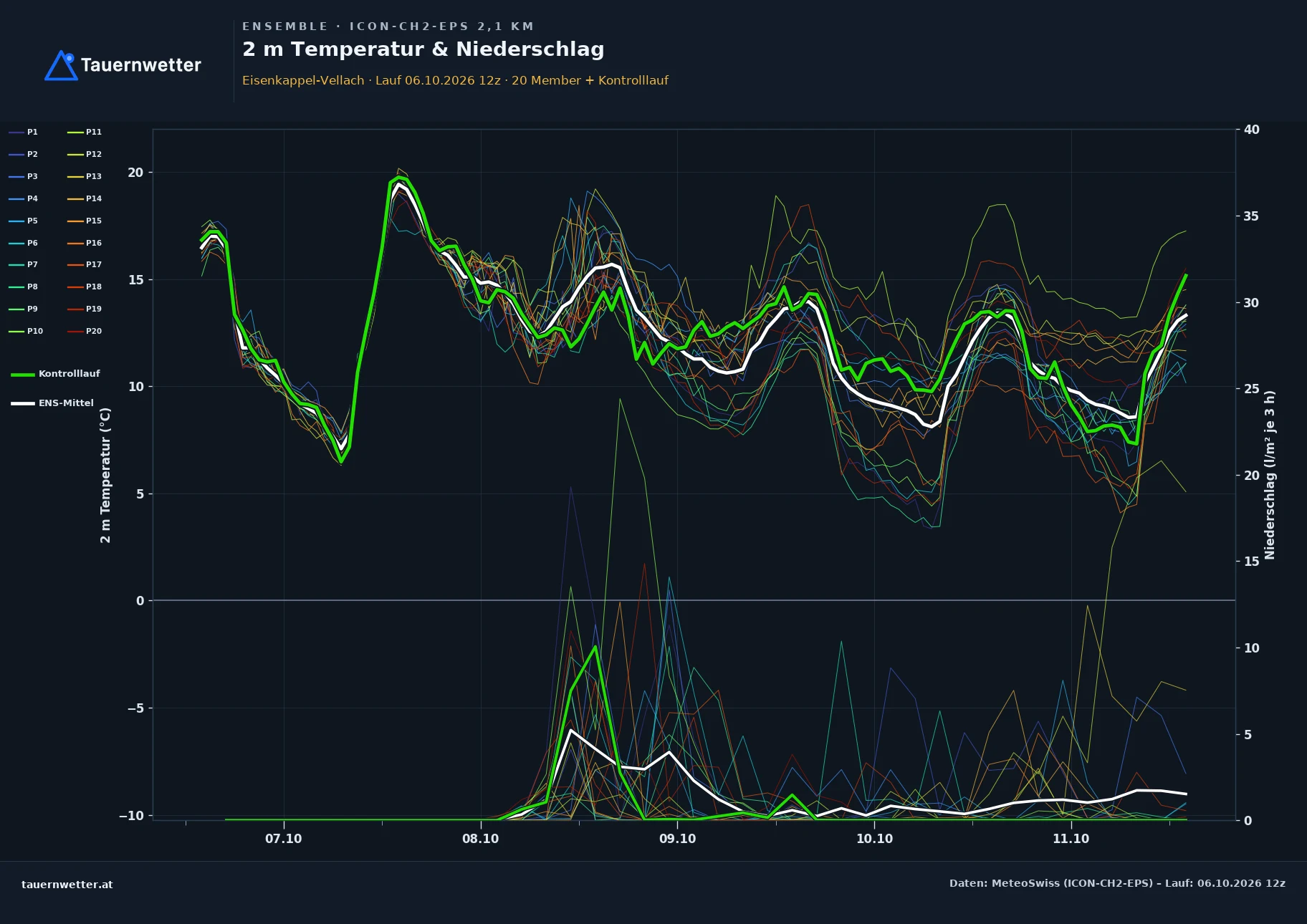Select the 09.10 date axis label
This screenshot has width=1307, height=924.
[677, 839]
